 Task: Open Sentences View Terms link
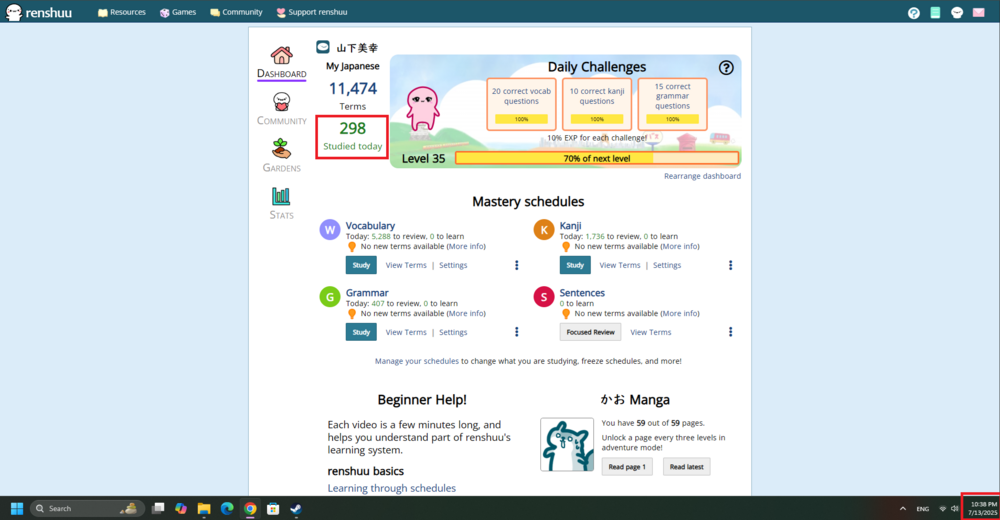click(651, 332)
